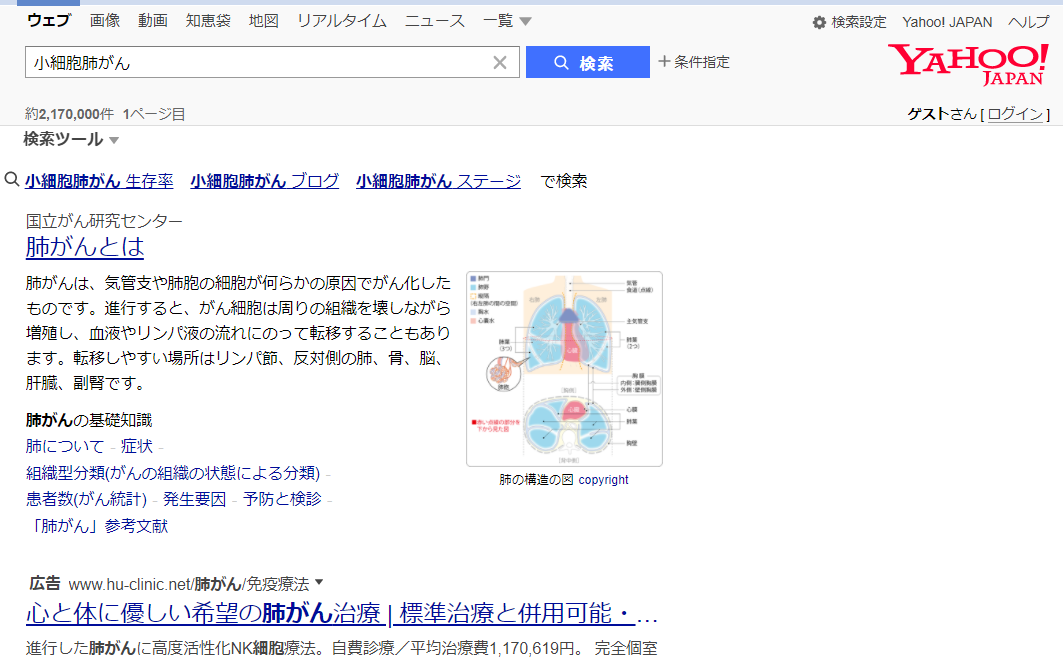Expand the 一覧 dropdown menu

click(507, 21)
